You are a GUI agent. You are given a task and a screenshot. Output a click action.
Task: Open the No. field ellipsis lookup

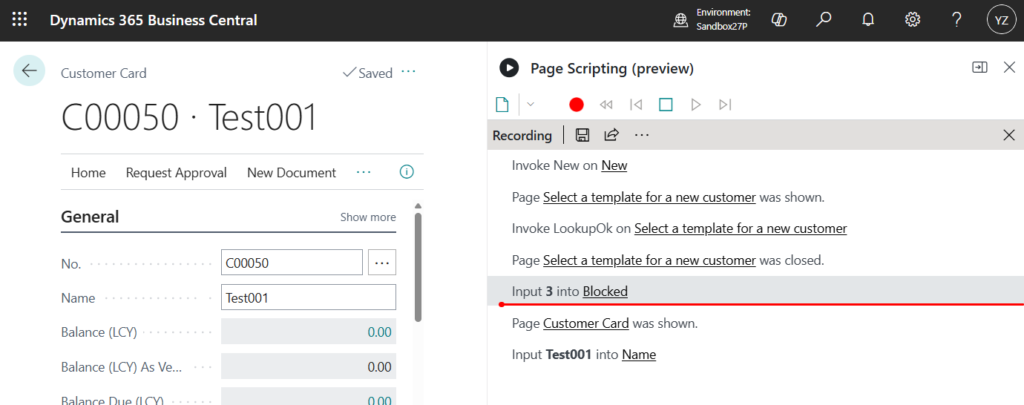(382, 263)
